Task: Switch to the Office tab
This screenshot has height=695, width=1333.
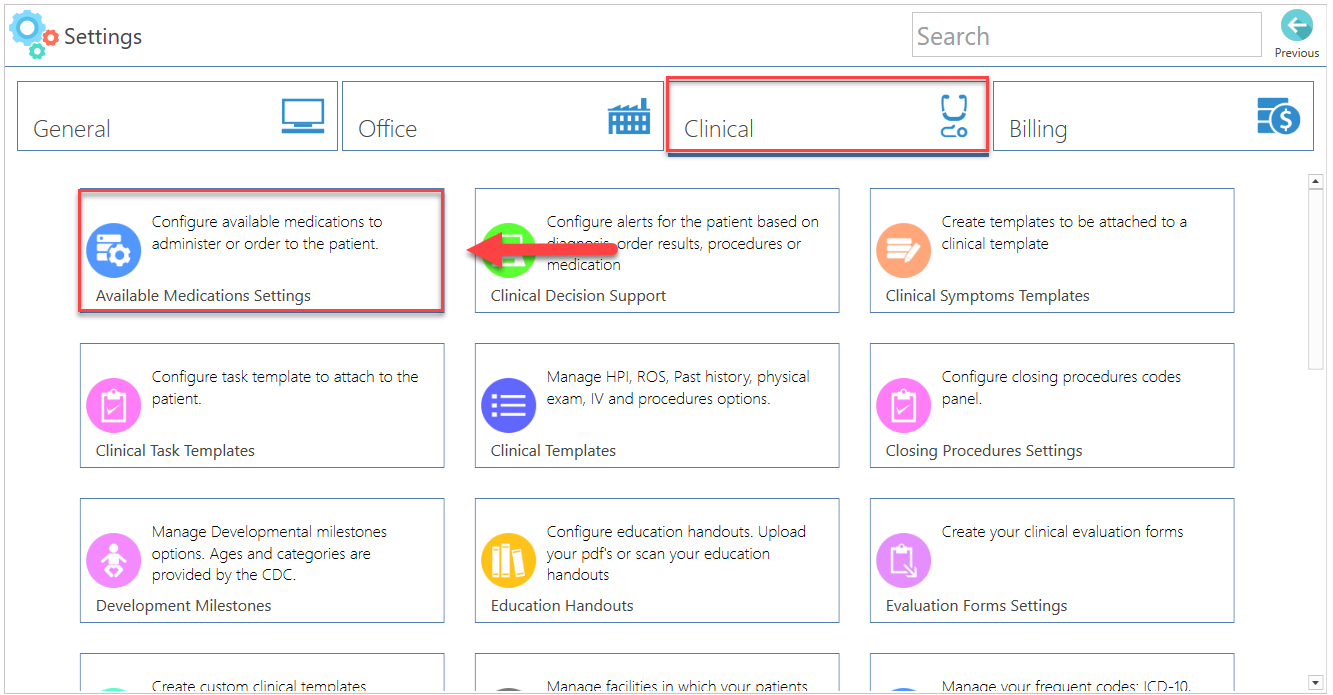Action: tap(503, 116)
